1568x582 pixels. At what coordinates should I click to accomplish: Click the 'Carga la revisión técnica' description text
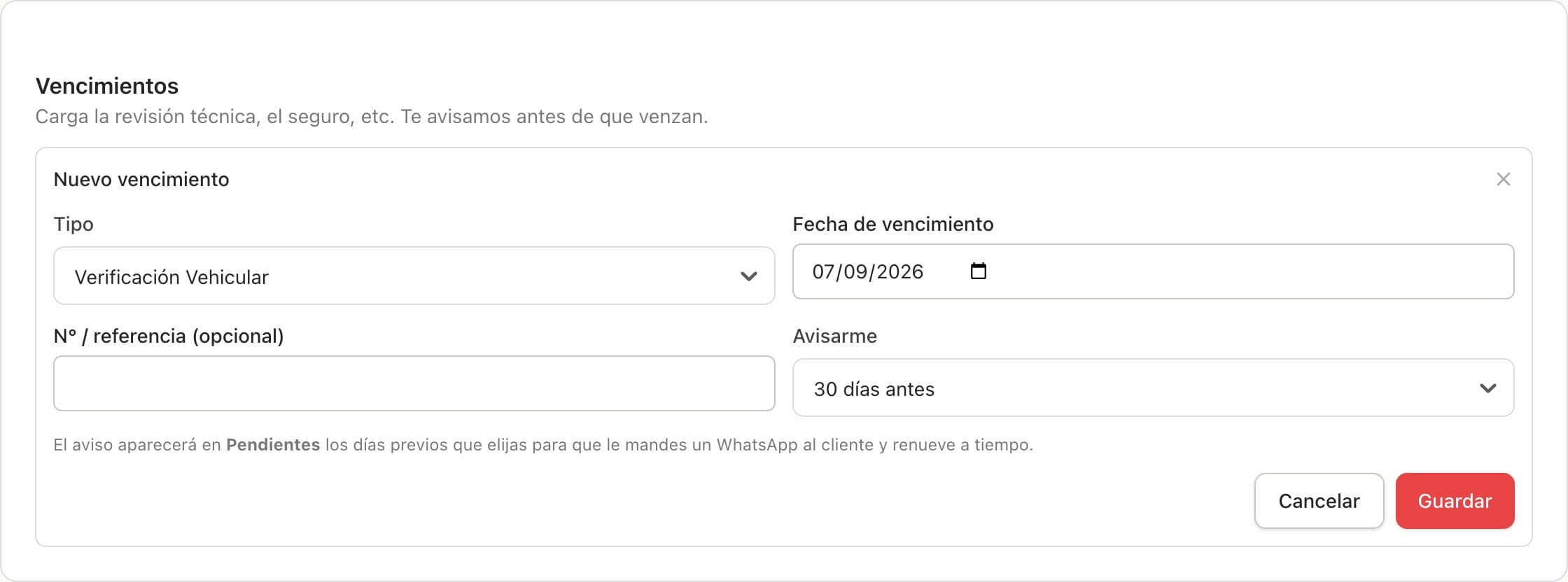coord(372,117)
